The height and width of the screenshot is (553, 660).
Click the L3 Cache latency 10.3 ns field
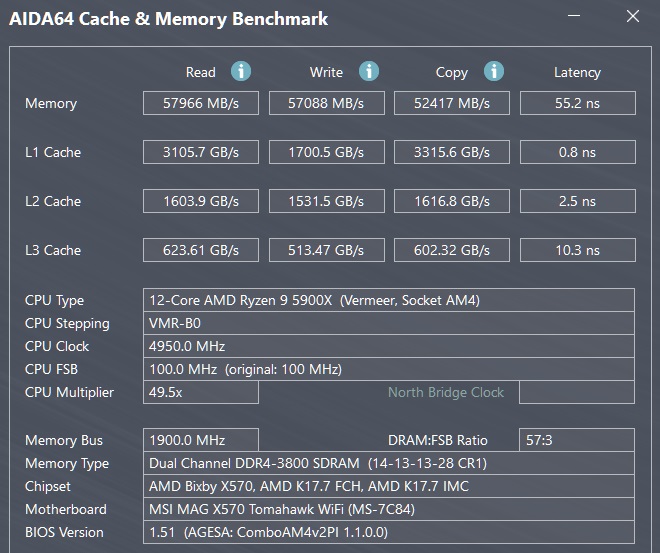[x=577, y=250]
